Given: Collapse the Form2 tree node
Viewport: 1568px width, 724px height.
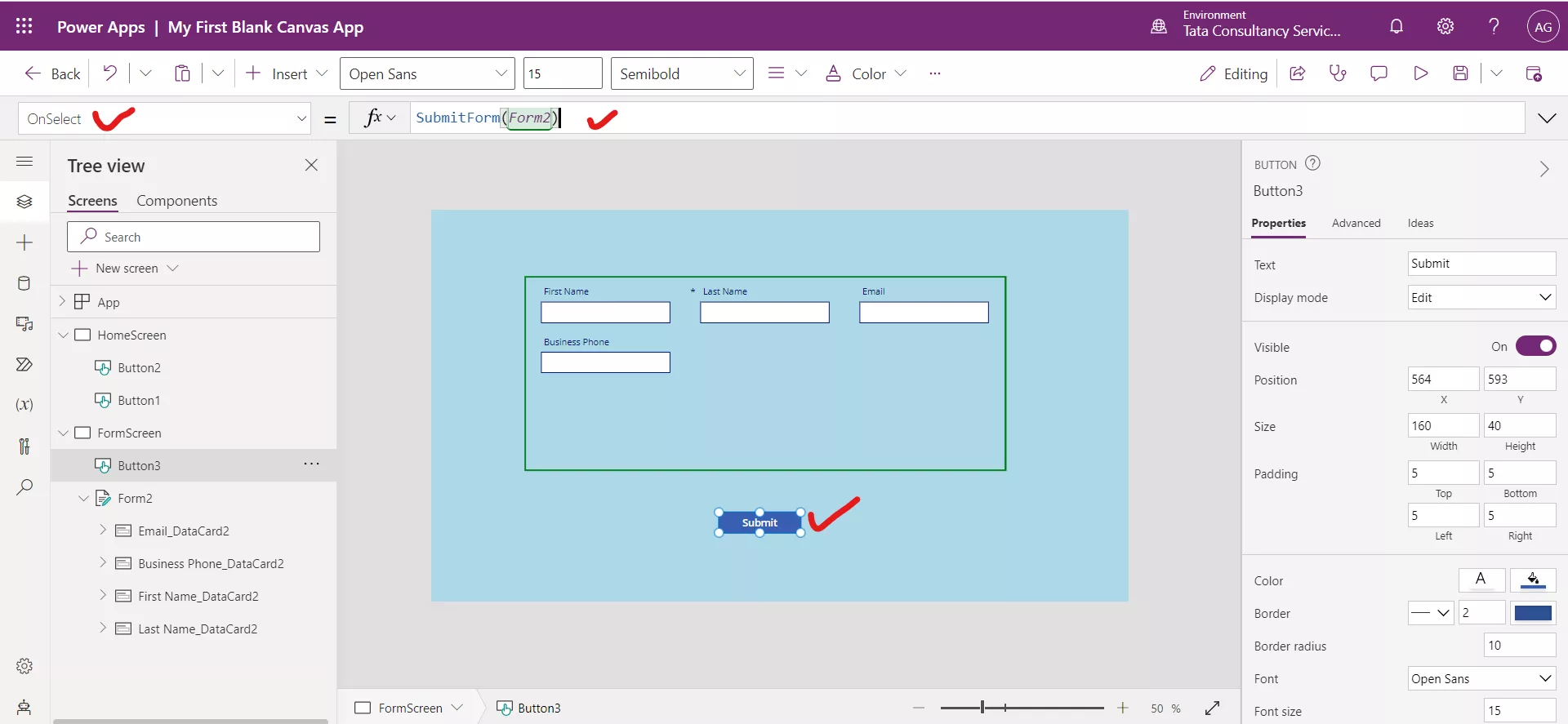Looking at the screenshot, I should (x=83, y=498).
